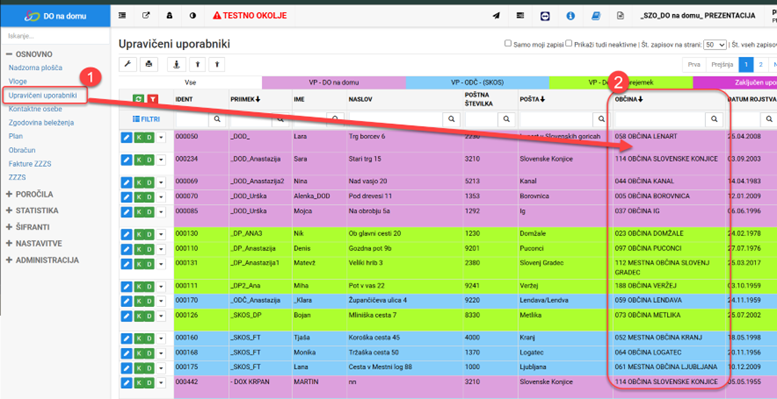Check Prikaži tudi neaktivne option
The width and height of the screenshot is (777, 399).
pyautogui.click(x=569, y=43)
